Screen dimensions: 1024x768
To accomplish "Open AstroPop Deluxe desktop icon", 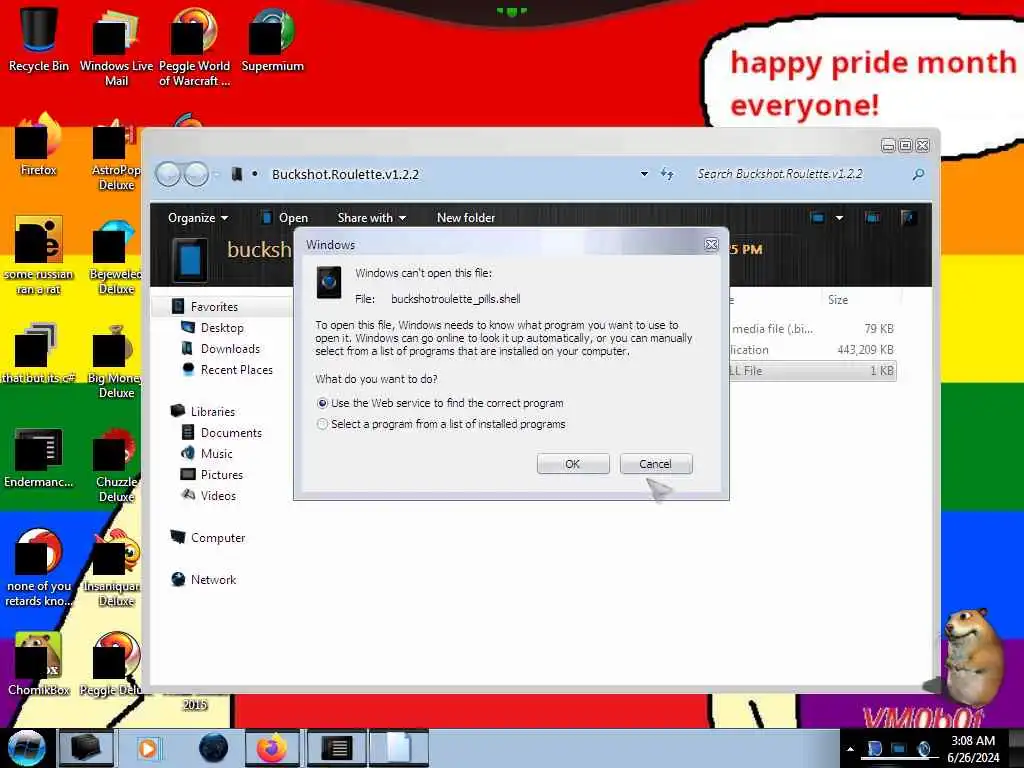I will click(x=116, y=154).
